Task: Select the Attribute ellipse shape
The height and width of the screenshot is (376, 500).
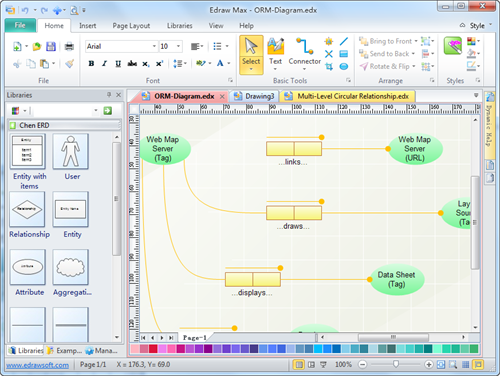Action: 28,273
